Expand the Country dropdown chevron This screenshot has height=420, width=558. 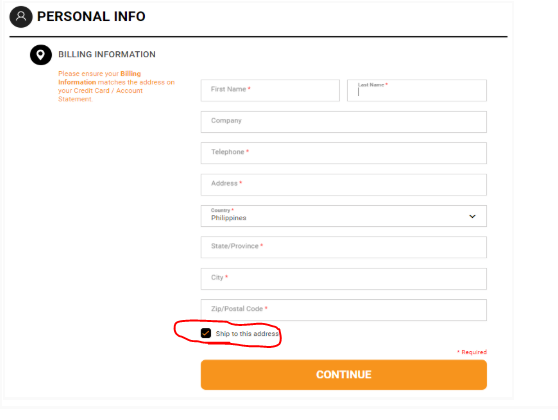(472, 216)
